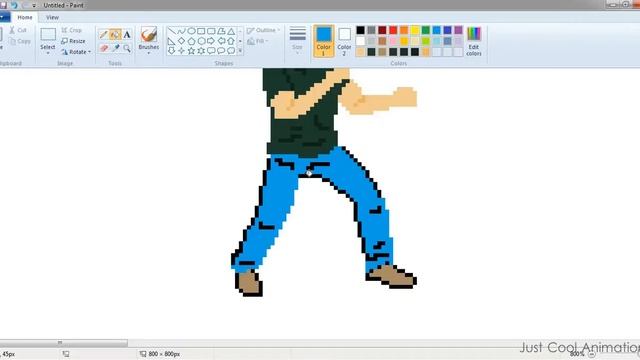Click the horizontal scrollbar thumb
The image size is (640, 360).
tap(64, 342)
